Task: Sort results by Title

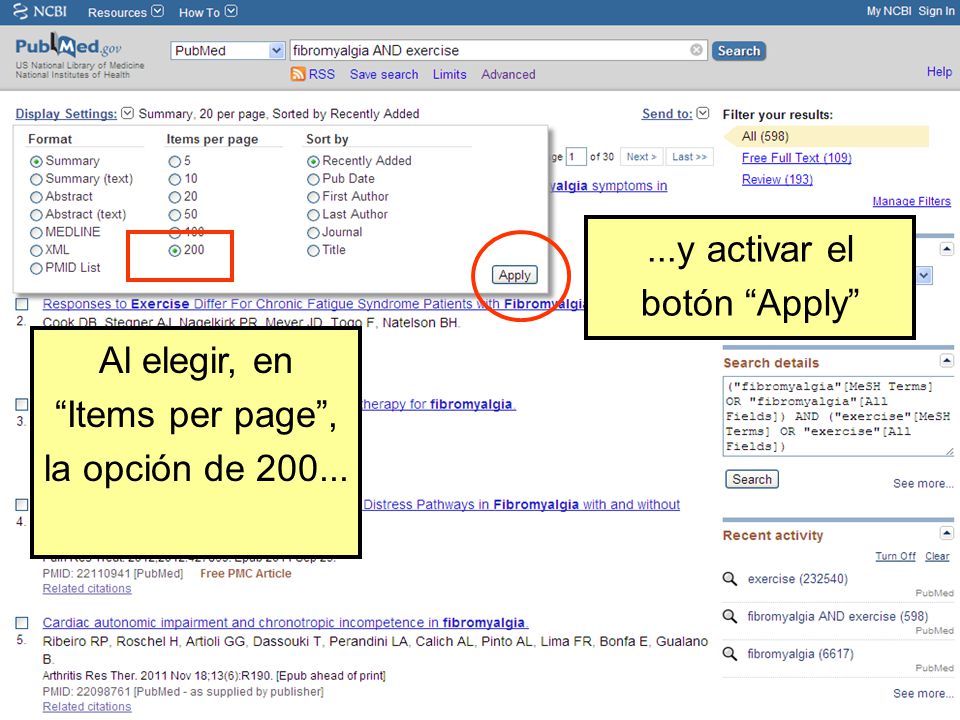Action: point(313,250)
